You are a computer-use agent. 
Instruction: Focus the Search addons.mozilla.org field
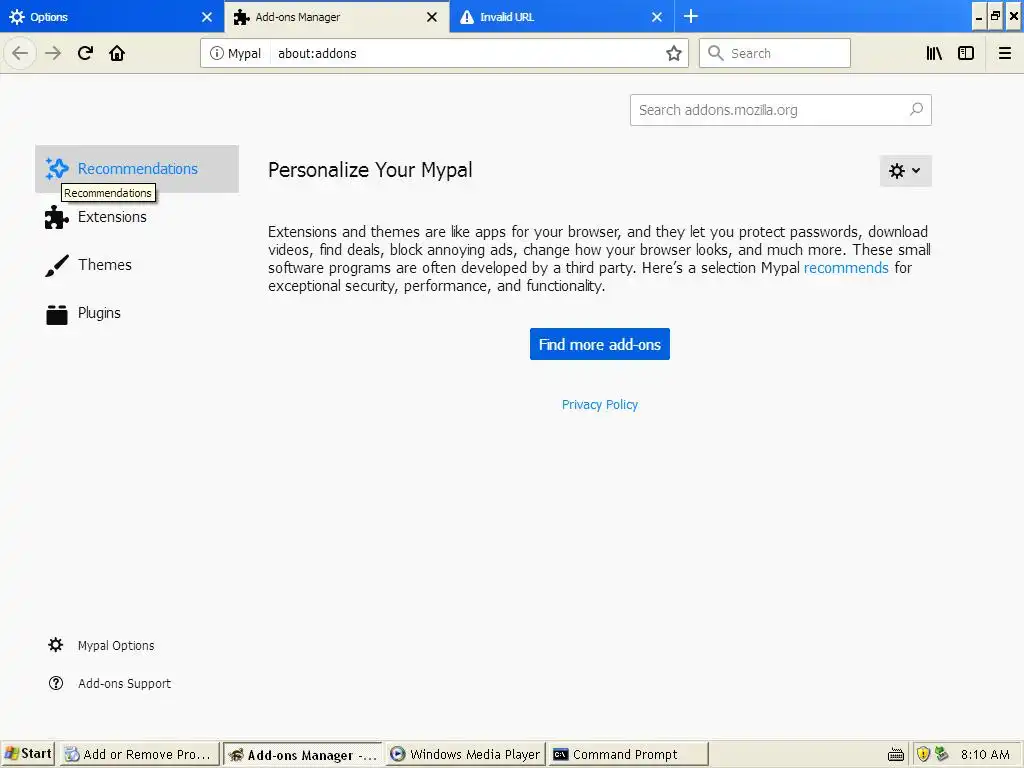point(780,110)
